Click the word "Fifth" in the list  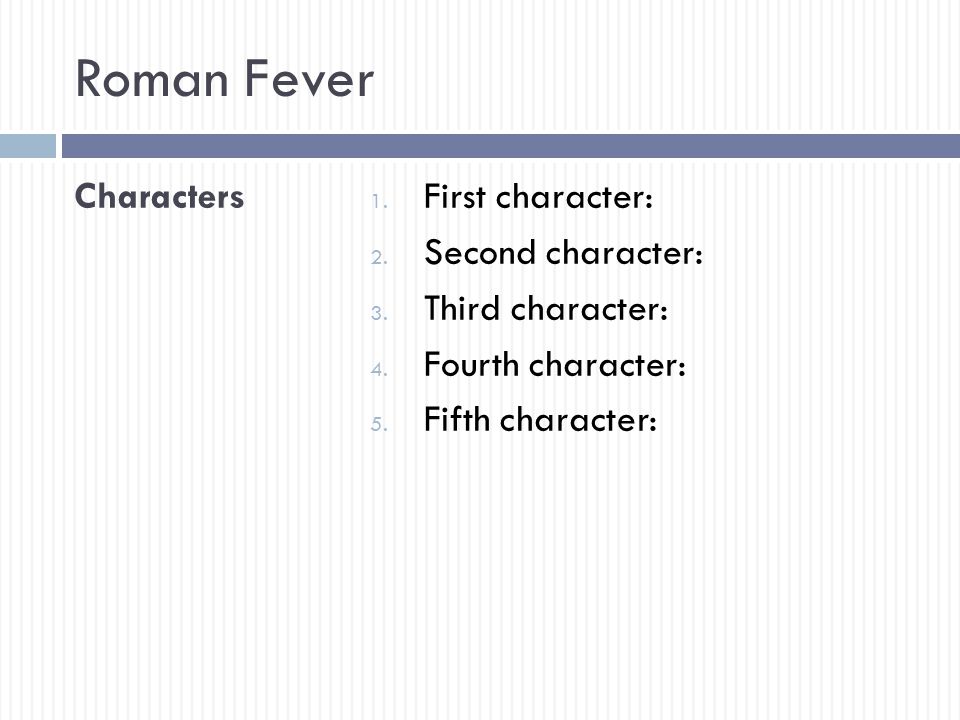(457, 419)
